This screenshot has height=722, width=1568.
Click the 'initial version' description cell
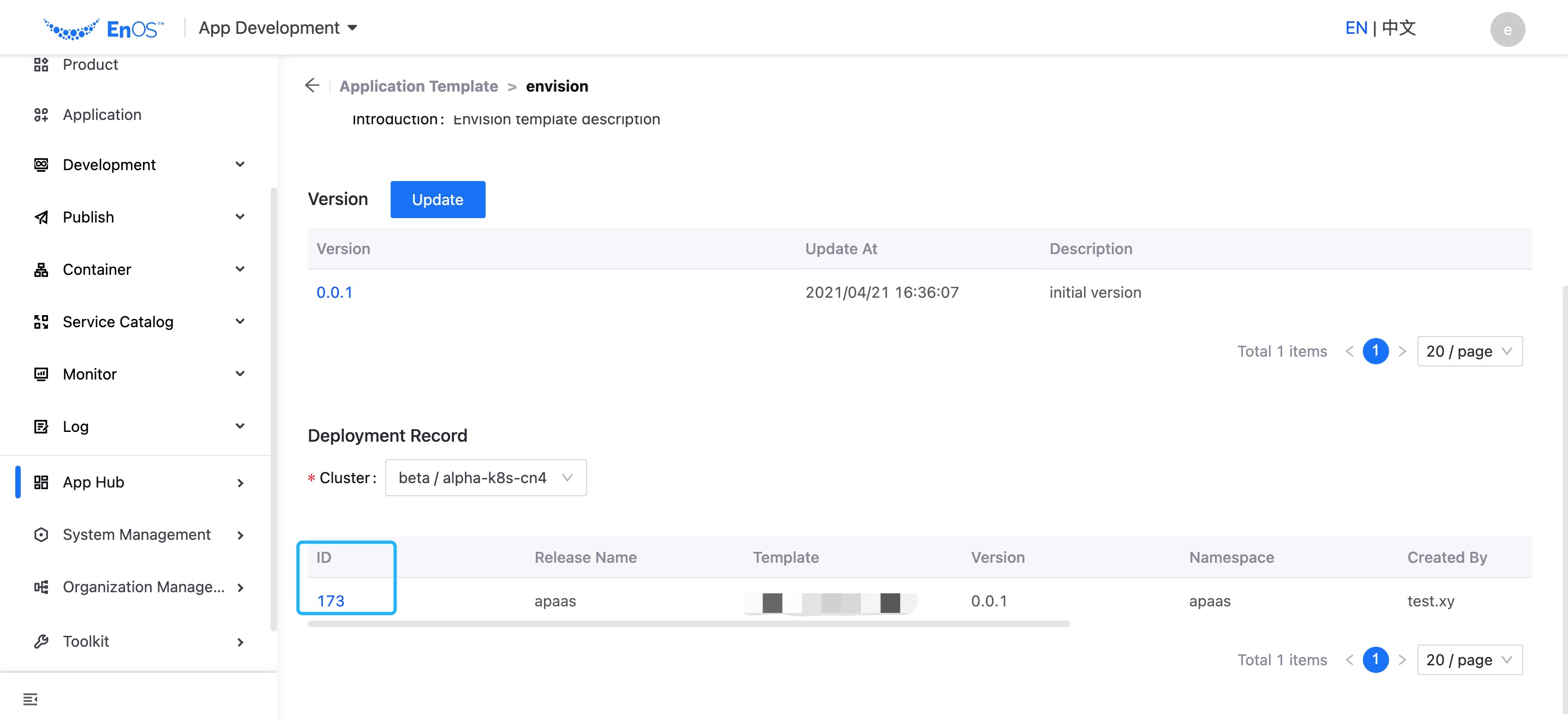(x=1095, y=293)
